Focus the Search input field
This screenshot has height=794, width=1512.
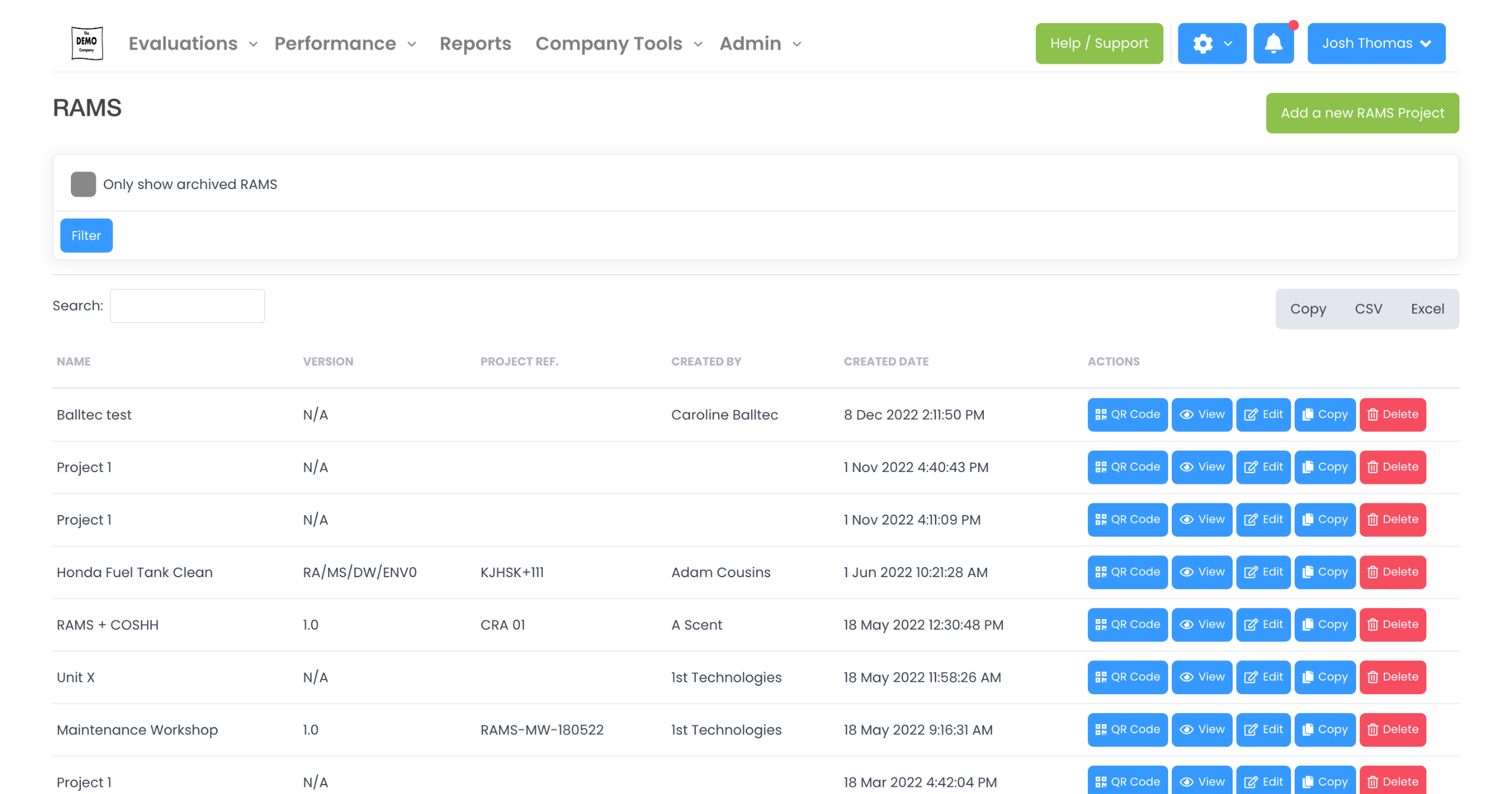[187, 306]
